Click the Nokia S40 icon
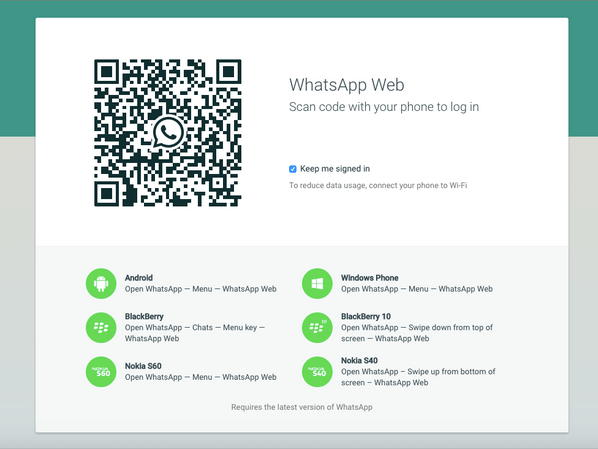 pyautogui.click(x=317, y=372)
